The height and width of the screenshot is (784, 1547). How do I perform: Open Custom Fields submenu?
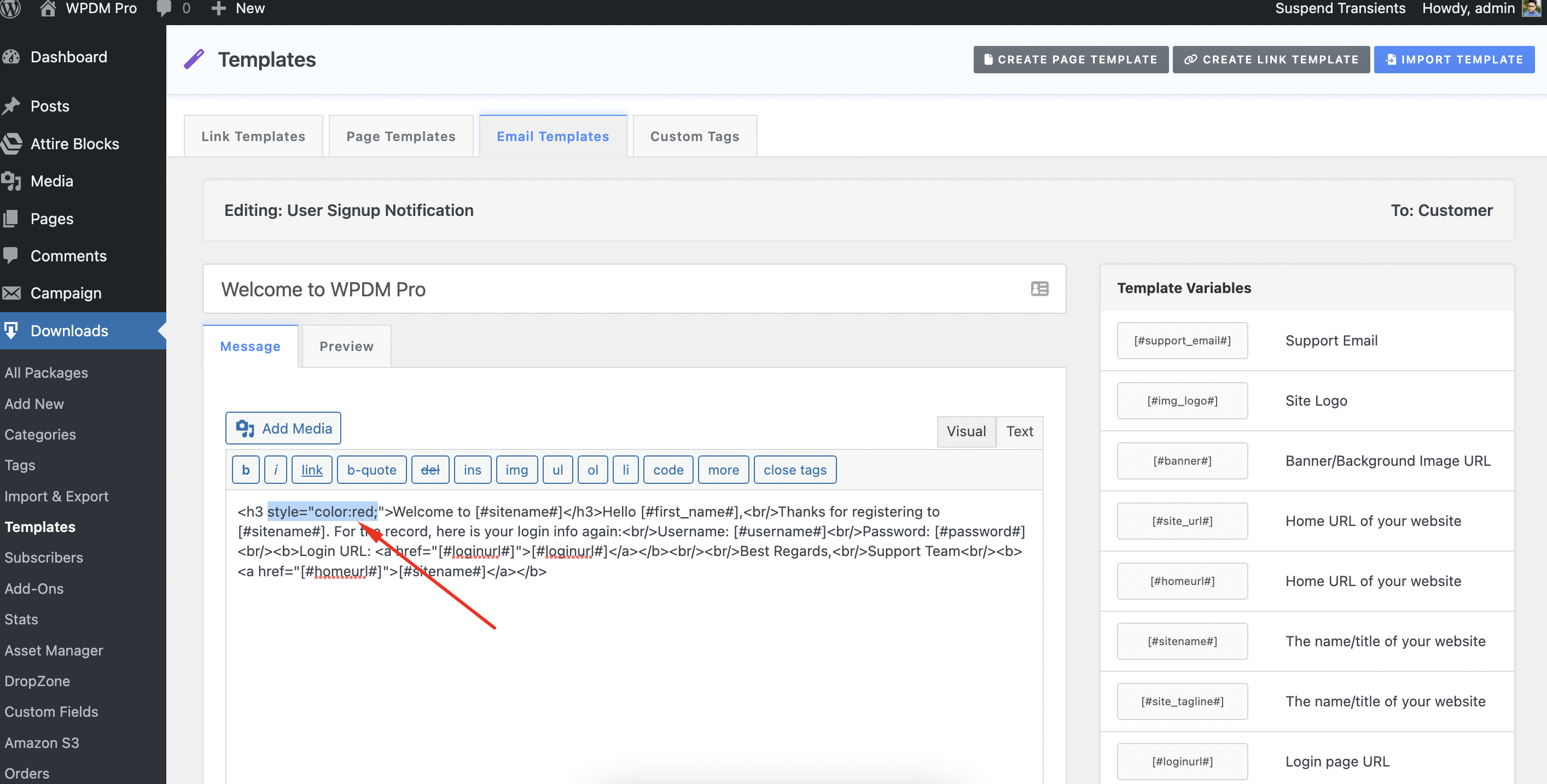coord(51,712)
